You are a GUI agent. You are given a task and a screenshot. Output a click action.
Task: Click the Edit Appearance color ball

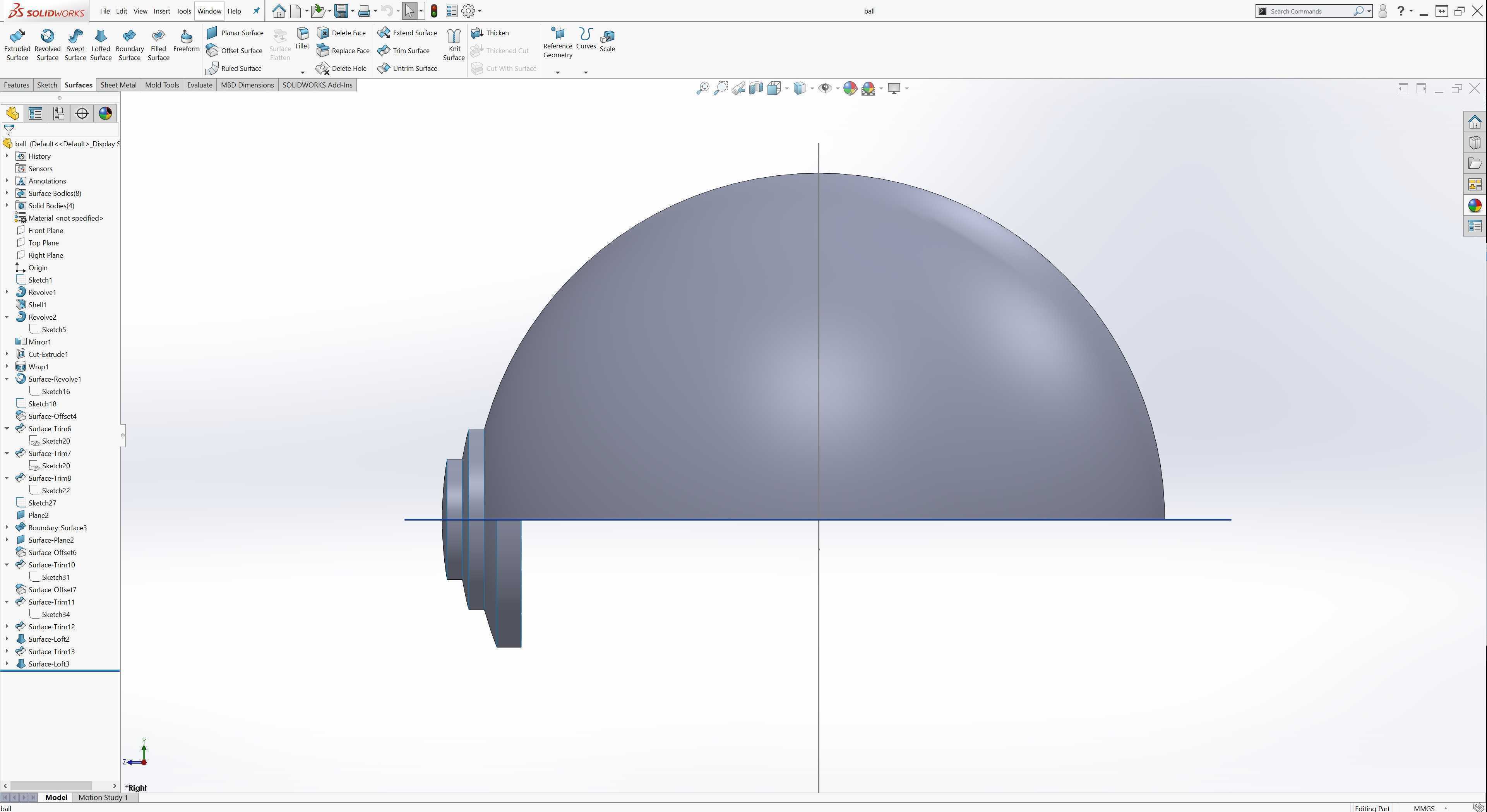(850, 88)
